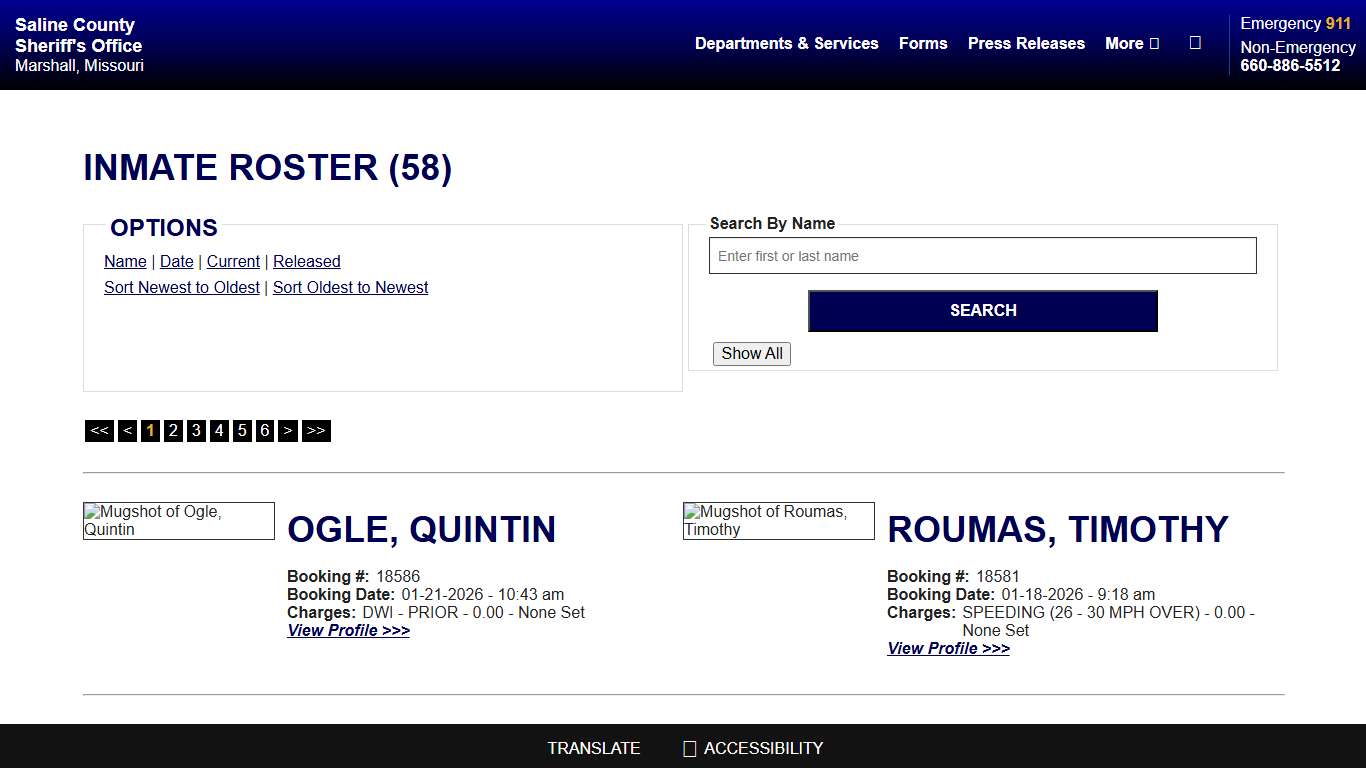
Task: Filter roster to Released inmates
Action: point(306,261)
